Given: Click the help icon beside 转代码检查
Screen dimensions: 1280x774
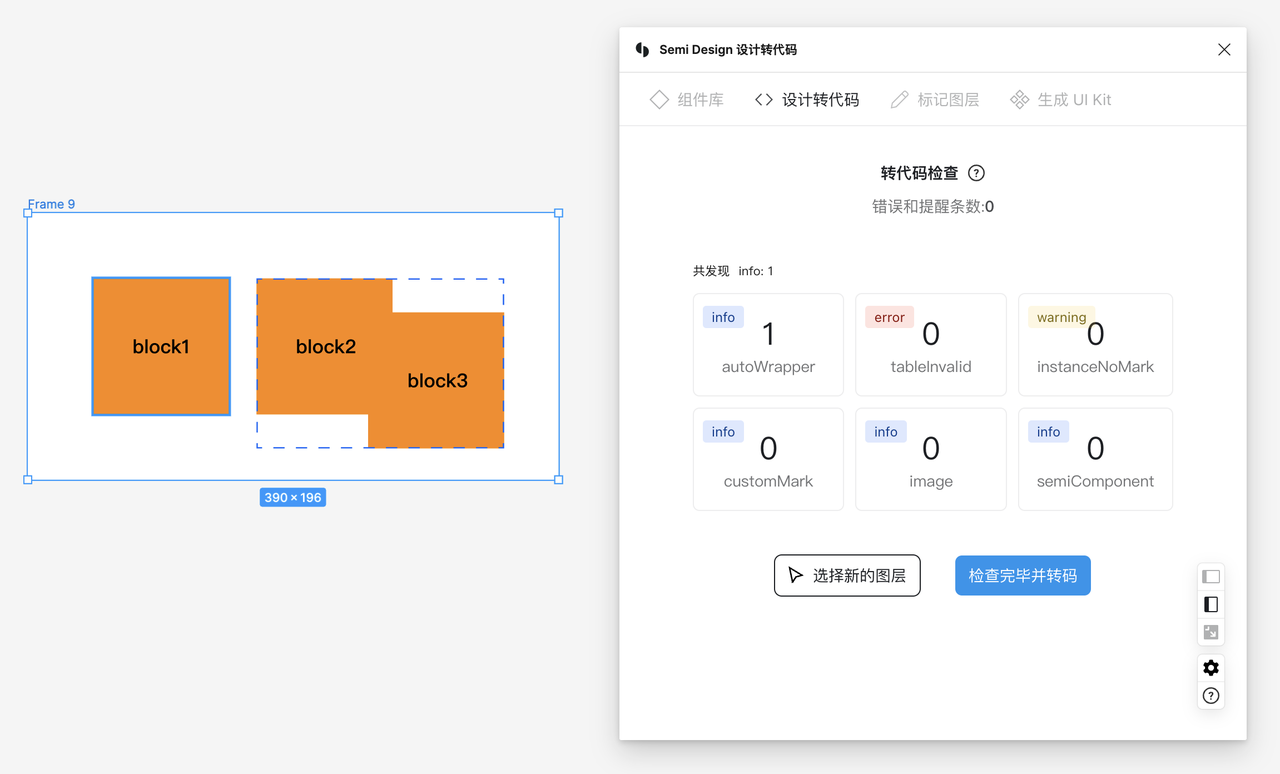Looking at the screenshot, I should (977, 173).
